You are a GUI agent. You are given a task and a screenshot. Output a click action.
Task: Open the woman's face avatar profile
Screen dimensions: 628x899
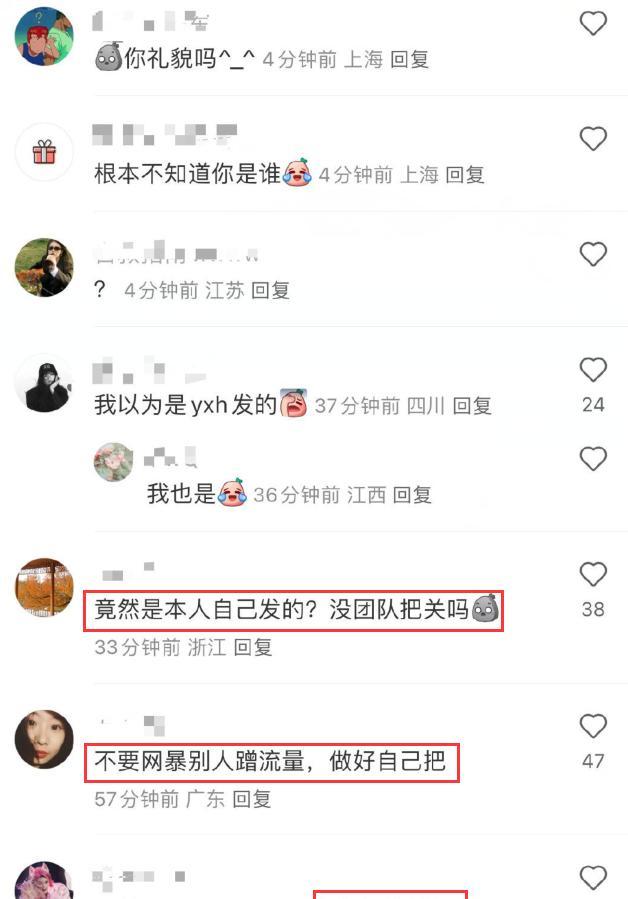pos(44,739)
